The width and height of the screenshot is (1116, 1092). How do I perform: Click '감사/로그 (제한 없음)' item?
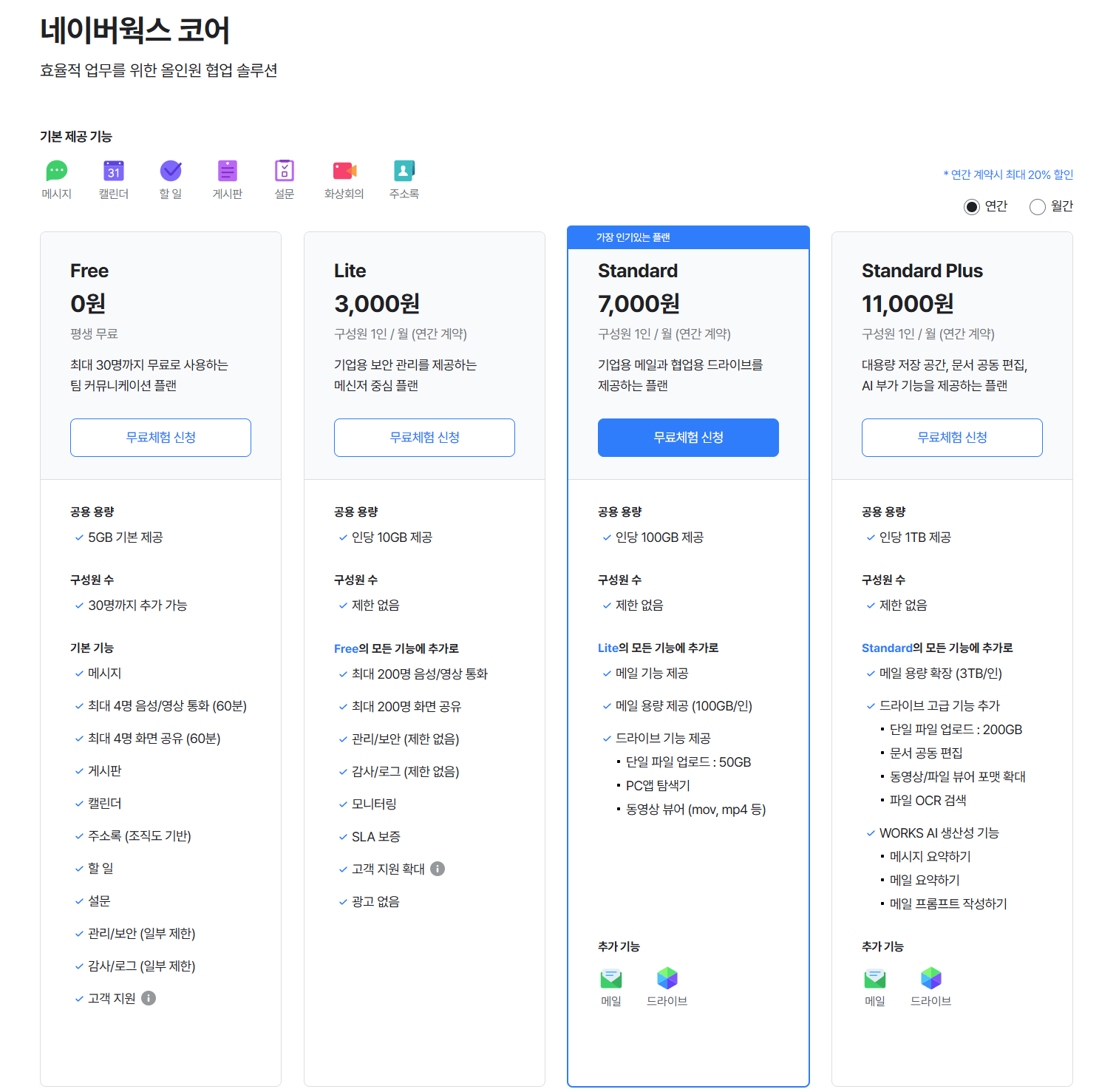click(406, 772)
